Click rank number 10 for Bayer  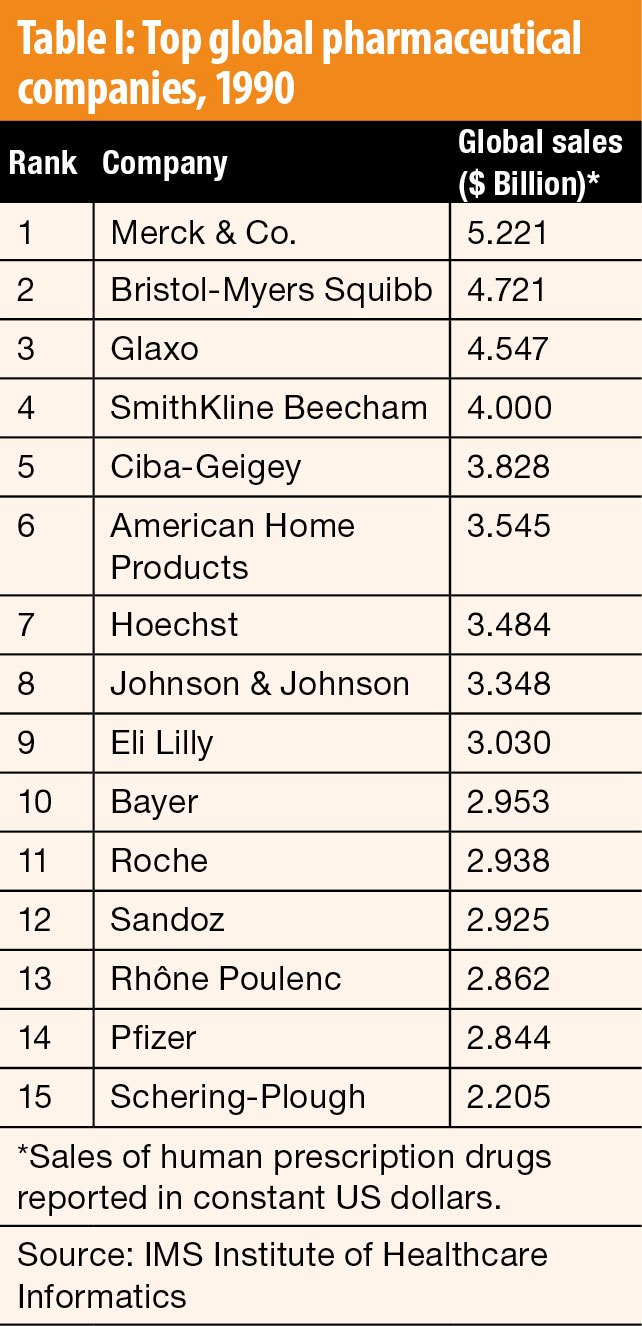tap(35, 802)
